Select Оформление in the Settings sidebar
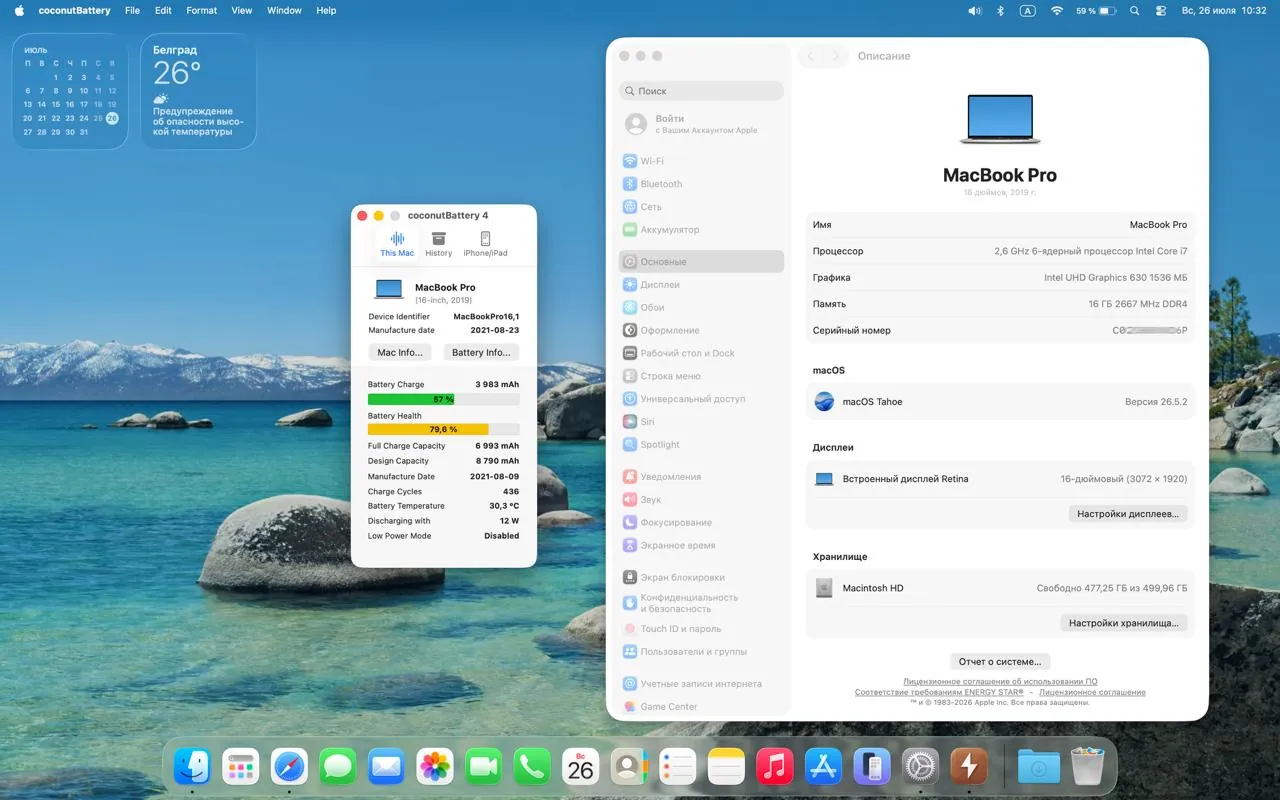 point(701,331)
